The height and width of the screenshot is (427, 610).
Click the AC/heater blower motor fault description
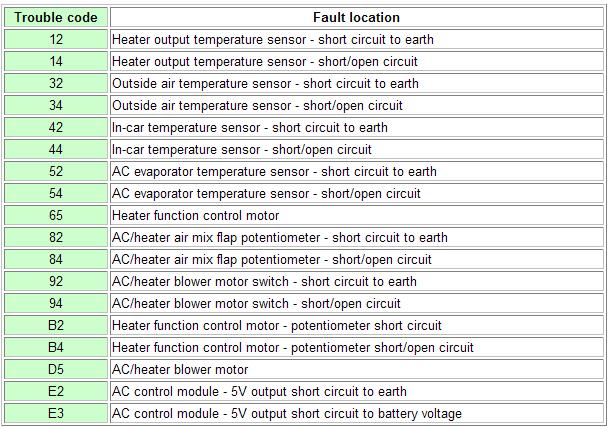[x=180, y=370]
